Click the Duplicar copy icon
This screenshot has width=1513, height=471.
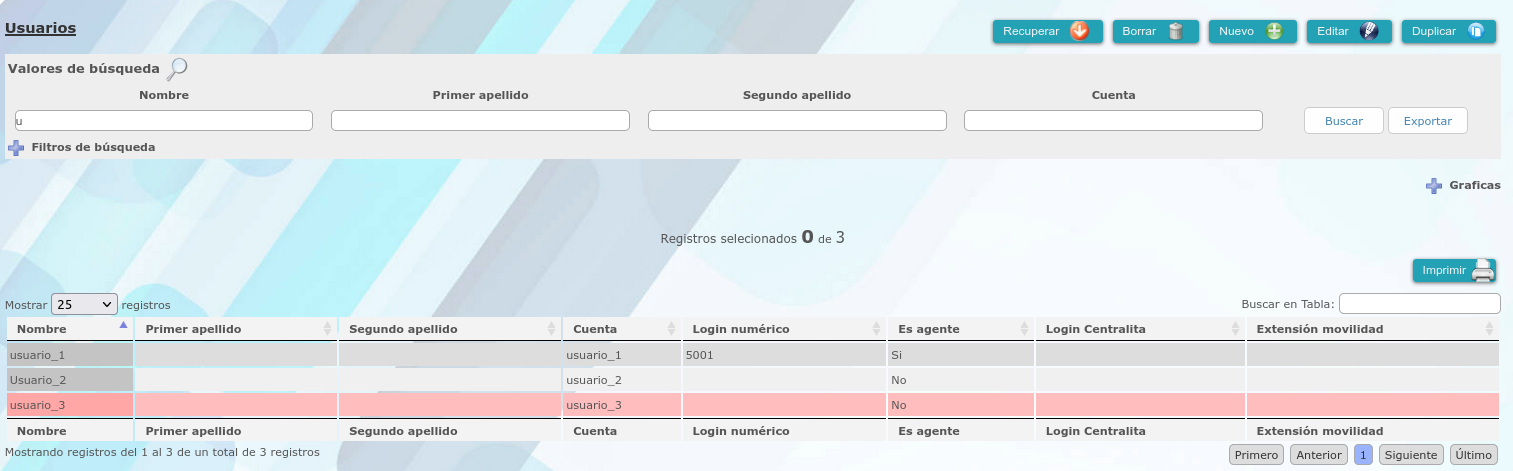tap(1475, 31)
